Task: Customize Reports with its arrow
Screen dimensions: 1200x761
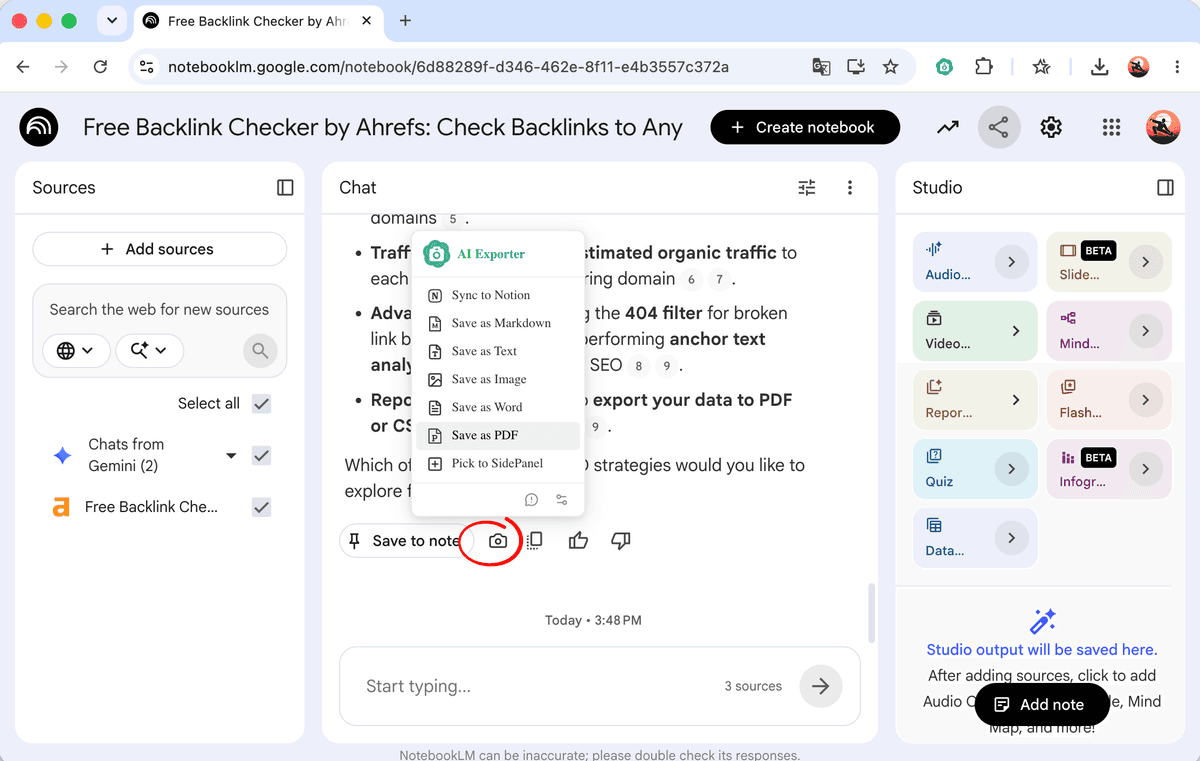Action: tap(1016, 400)
